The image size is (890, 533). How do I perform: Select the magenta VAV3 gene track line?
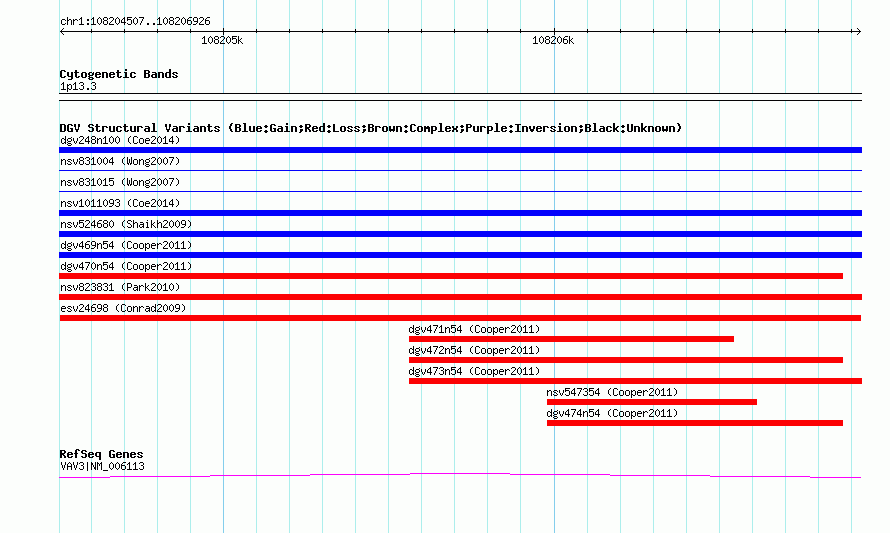click(460, 475)
